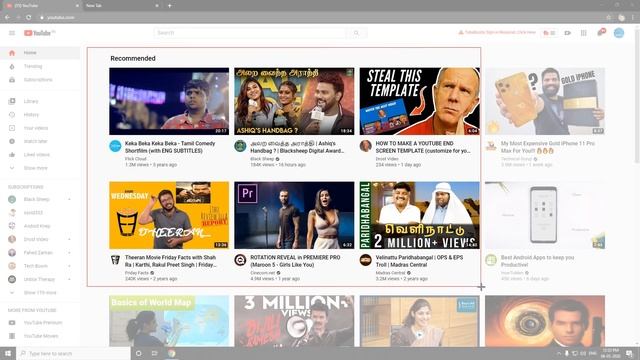Open the YouTube apps grid icon
The height and width of the screenshot is (360, 640).
pyautogui.click(x=584, y=33)
